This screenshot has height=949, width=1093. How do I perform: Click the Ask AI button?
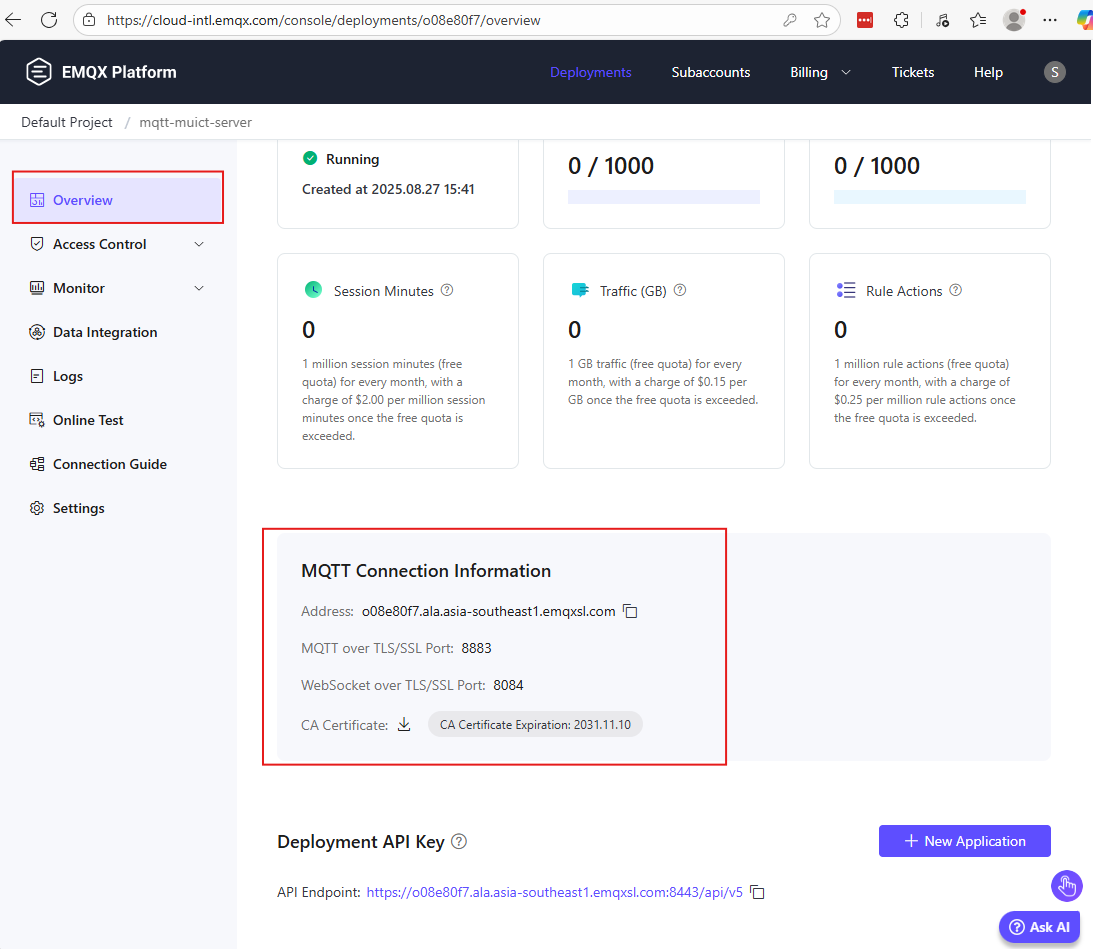(x=1039, y=927)
